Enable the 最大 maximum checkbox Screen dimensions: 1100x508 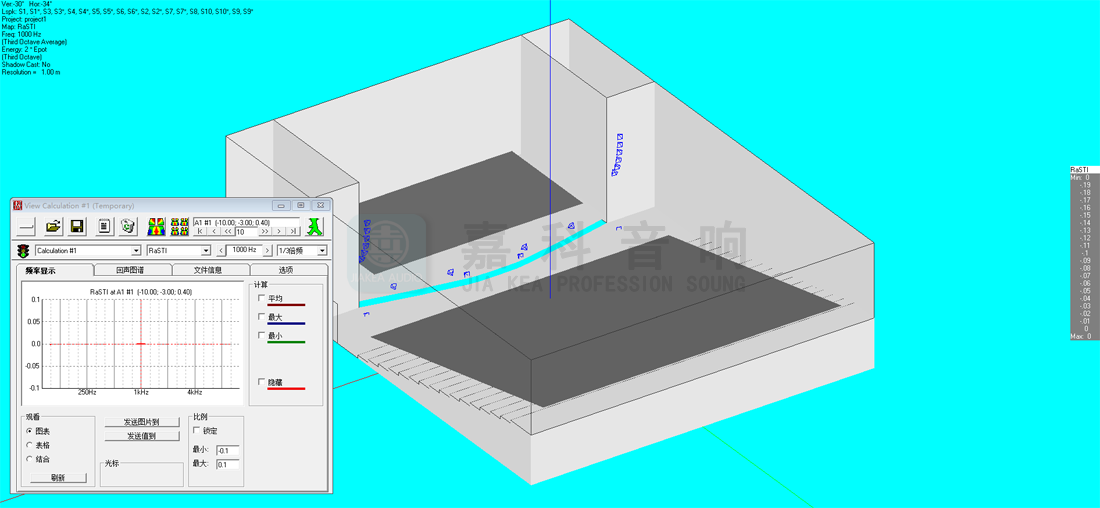coord(262,317)
